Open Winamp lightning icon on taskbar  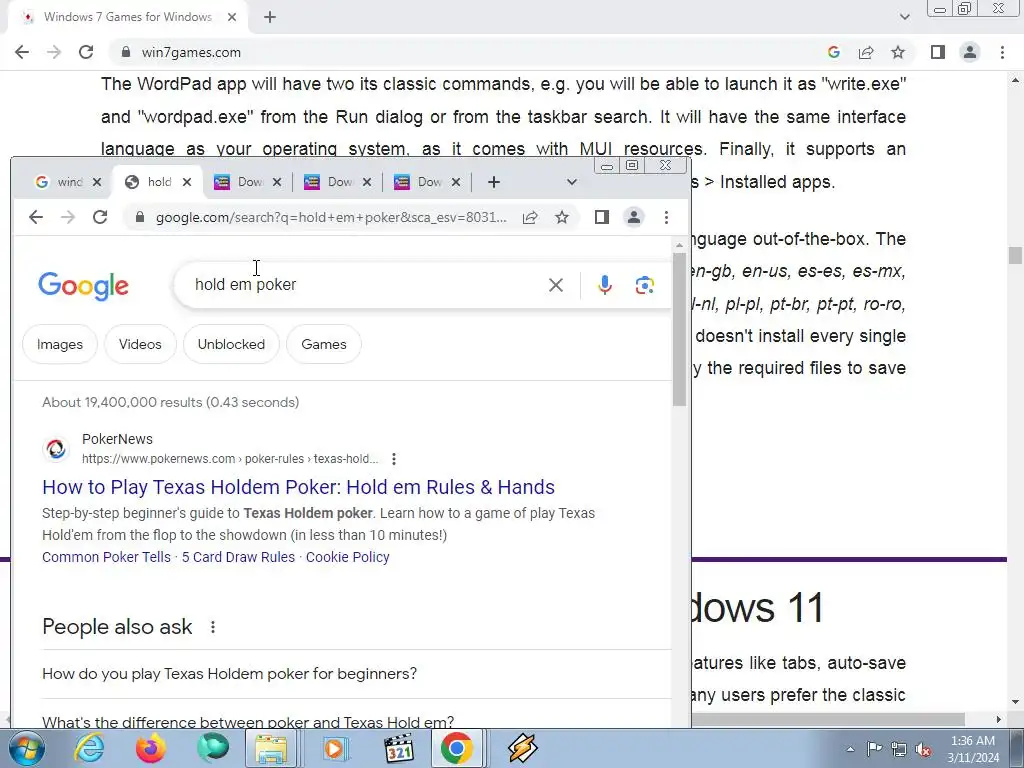coord(522,748)
